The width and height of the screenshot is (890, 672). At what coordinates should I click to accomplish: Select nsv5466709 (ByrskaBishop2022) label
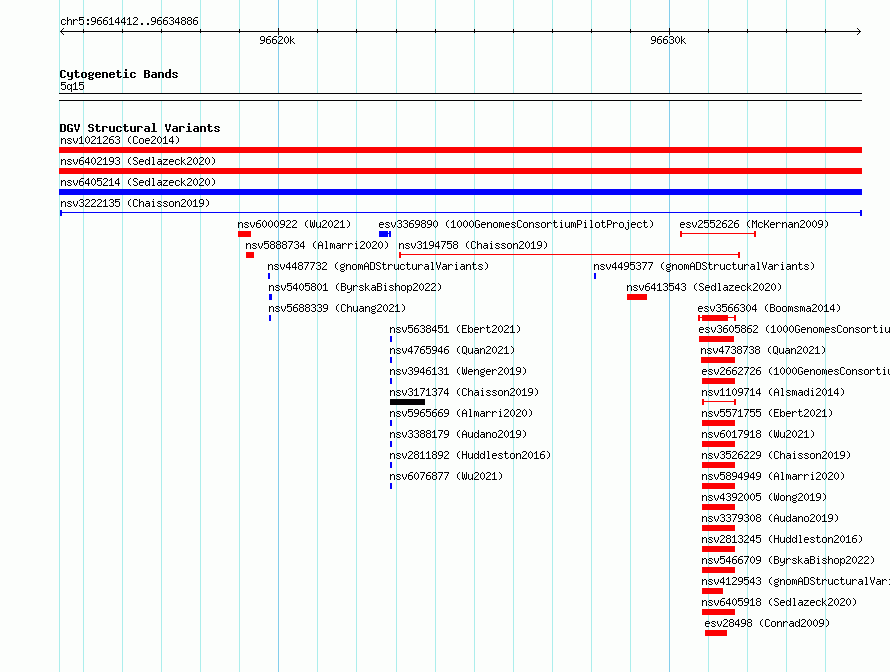click(788, 560)
